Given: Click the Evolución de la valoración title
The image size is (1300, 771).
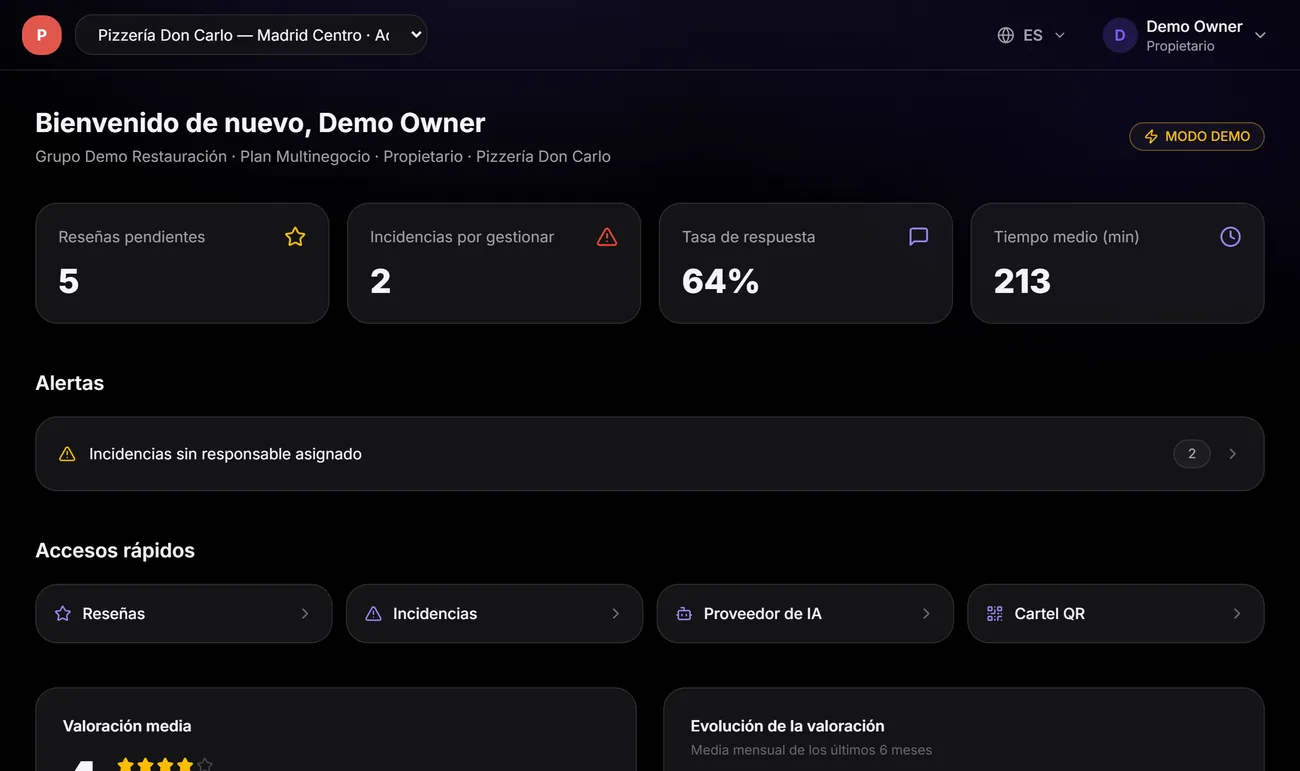Looking at the screenshot, I should 788,726.
